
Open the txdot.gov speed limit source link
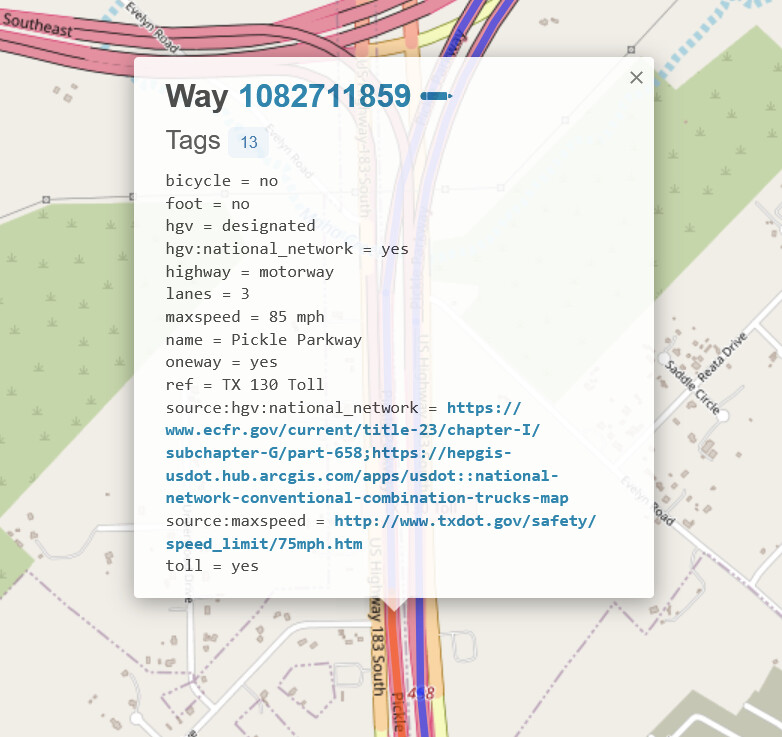click(x=465, y=521)
